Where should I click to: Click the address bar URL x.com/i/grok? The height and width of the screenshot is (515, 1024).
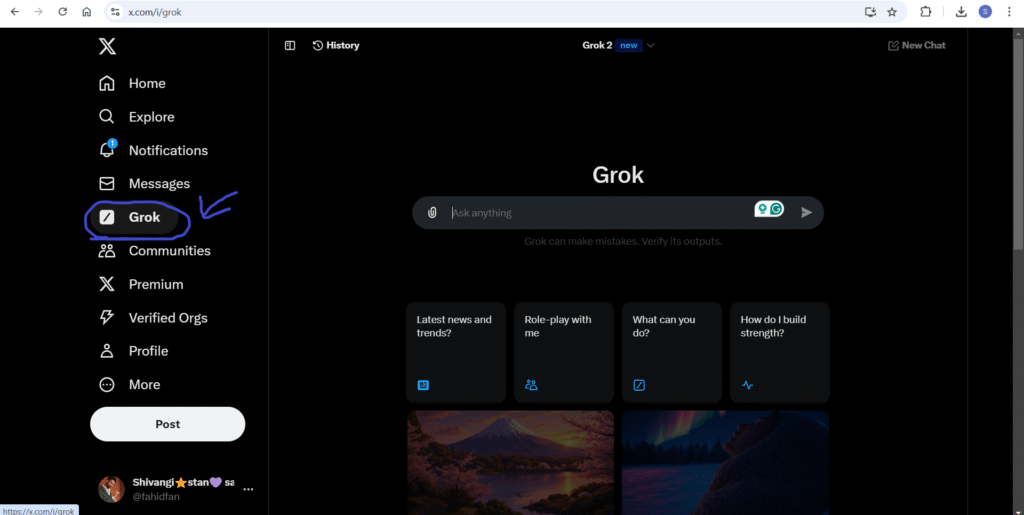[155, 12]
